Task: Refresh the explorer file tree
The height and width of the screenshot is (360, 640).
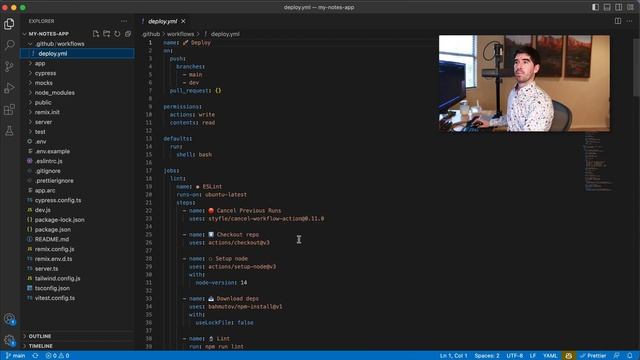Action: click(117, 34)
